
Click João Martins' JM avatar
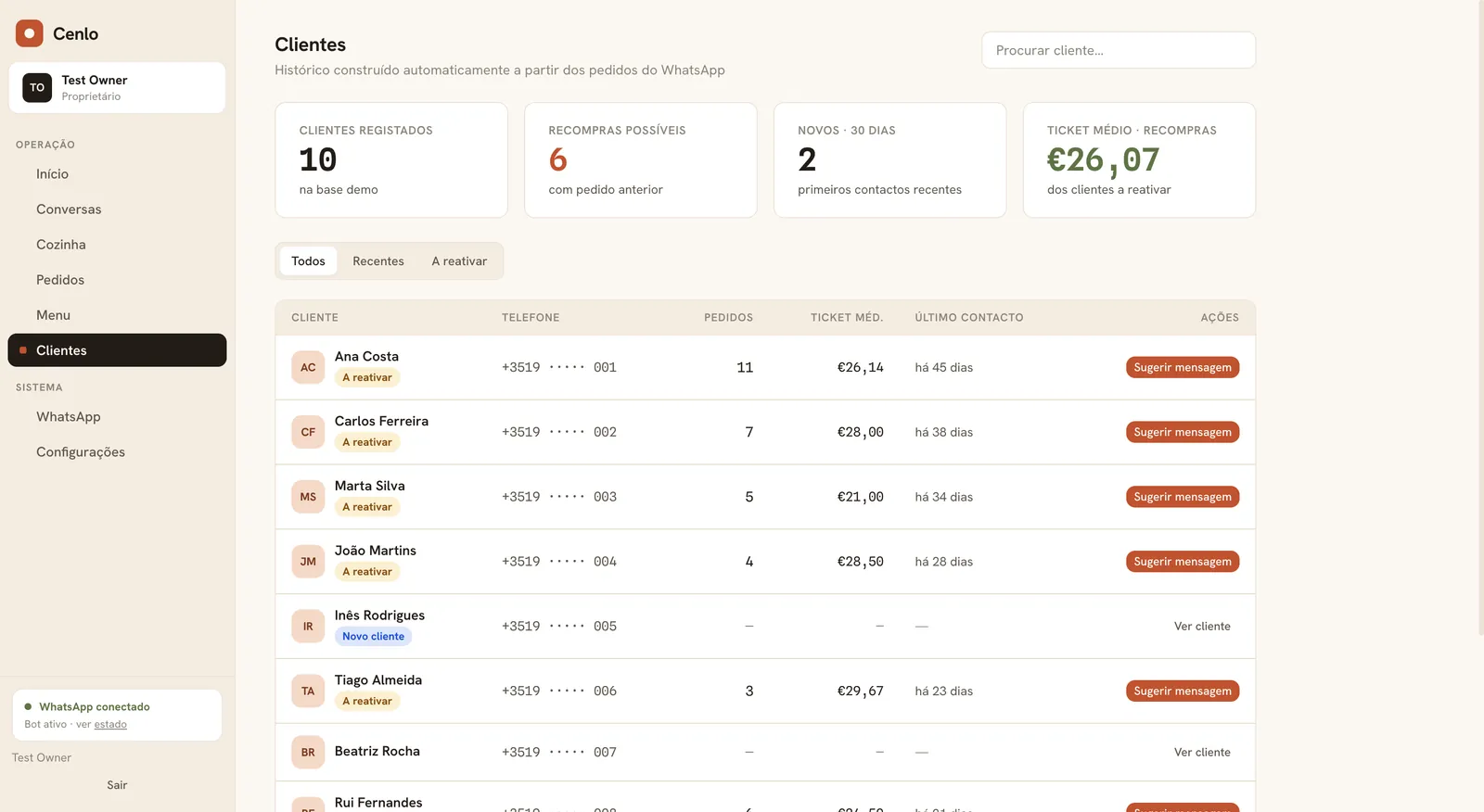308,562
